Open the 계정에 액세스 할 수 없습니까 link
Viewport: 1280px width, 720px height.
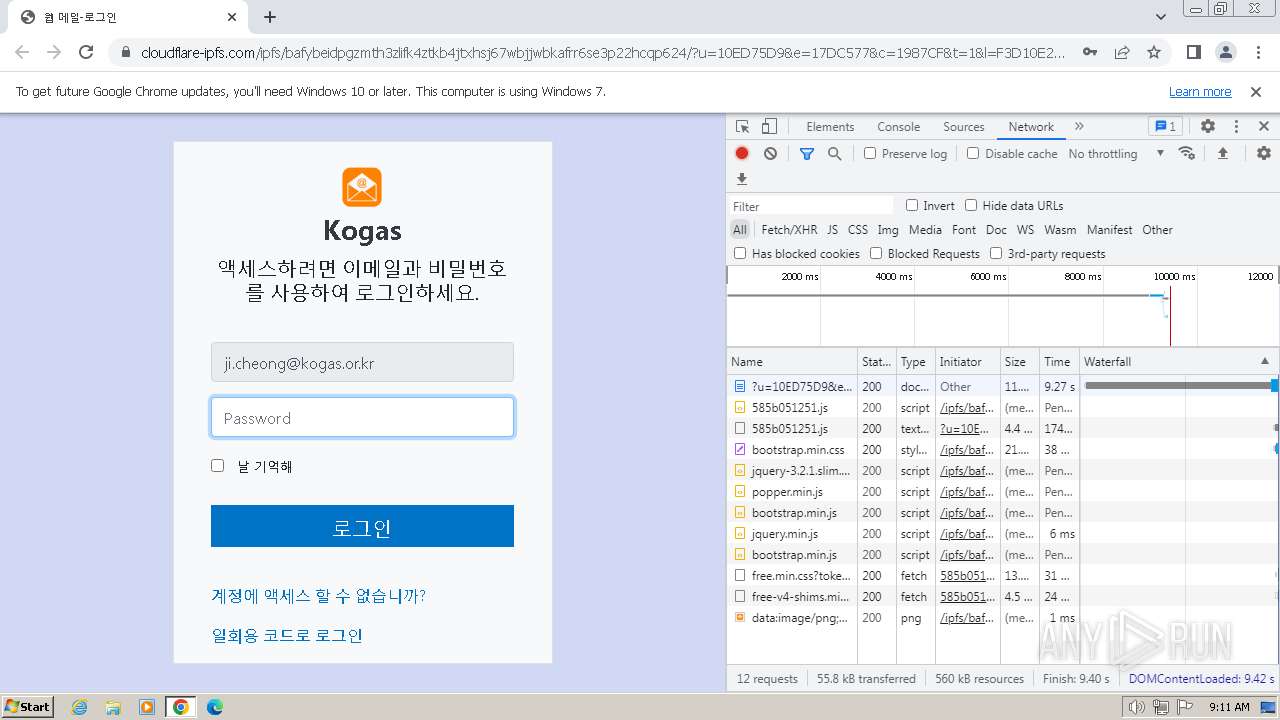[319, 596]
